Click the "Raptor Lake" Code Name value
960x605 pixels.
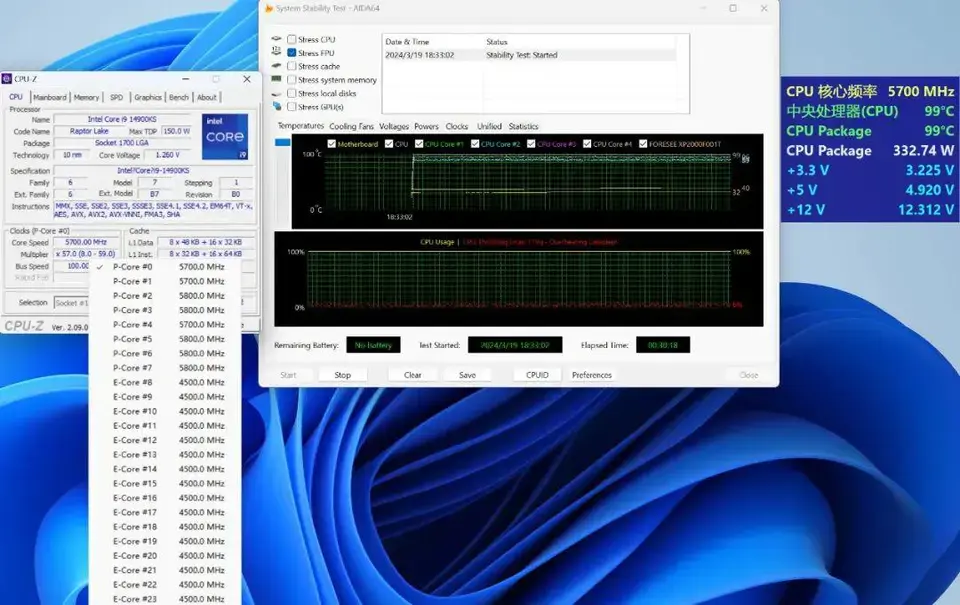coord(89,131)
